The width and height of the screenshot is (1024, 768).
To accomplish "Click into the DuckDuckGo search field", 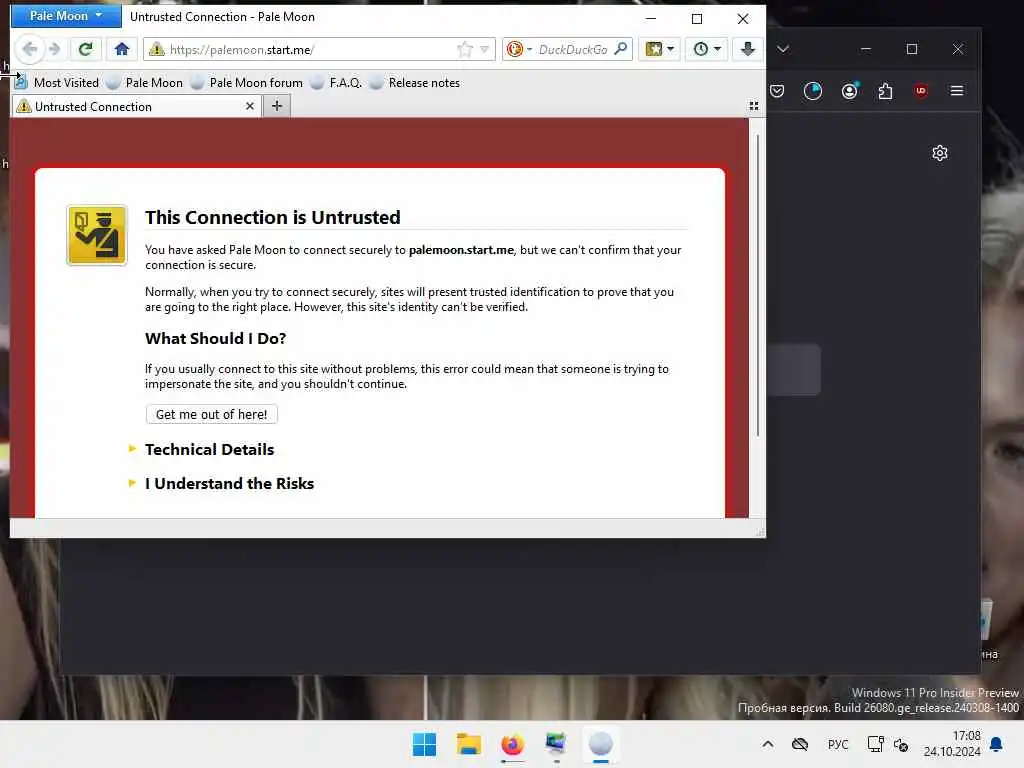I will coord(573,50).
